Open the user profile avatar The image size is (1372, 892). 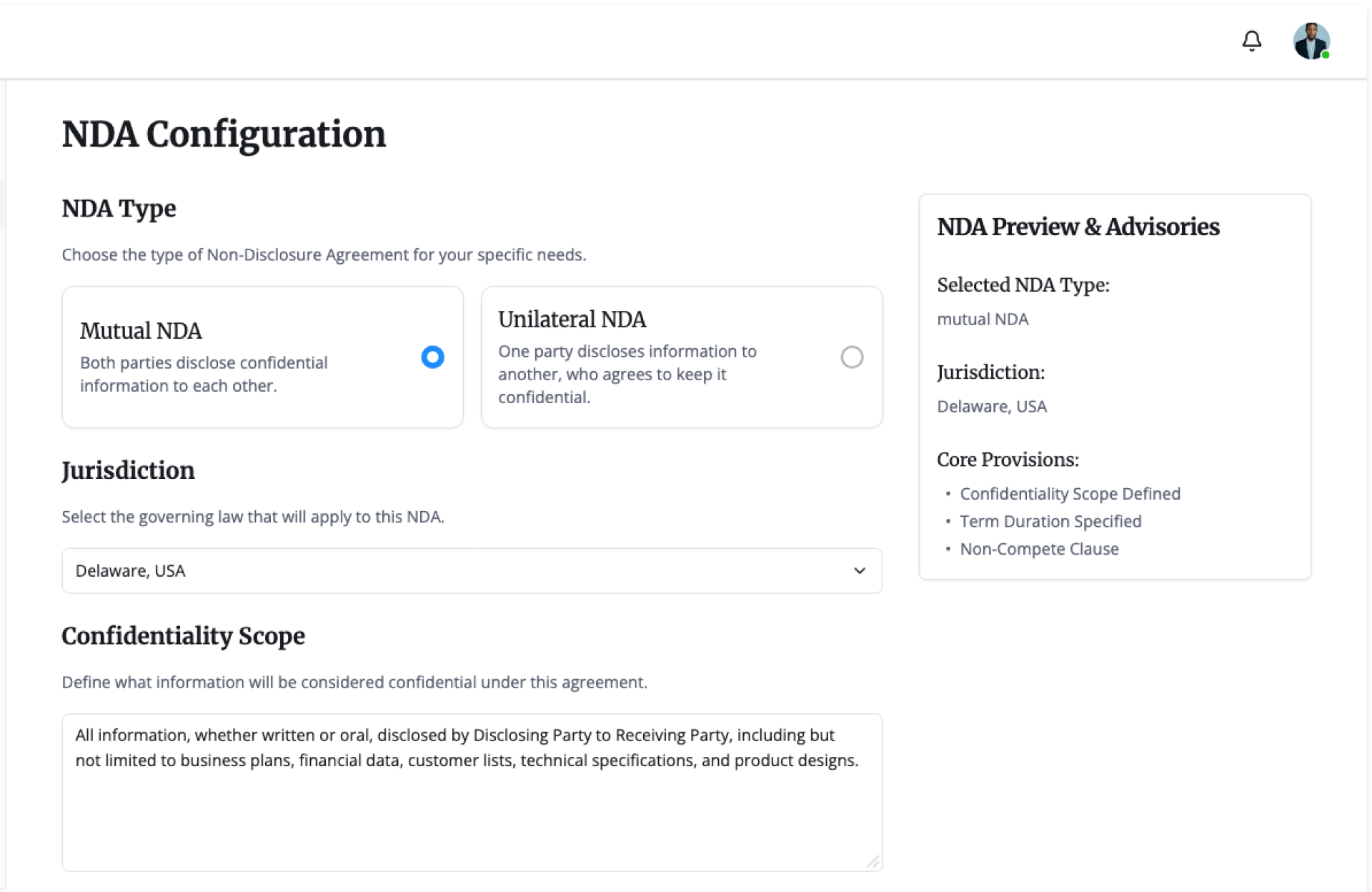click(1310, 41)
